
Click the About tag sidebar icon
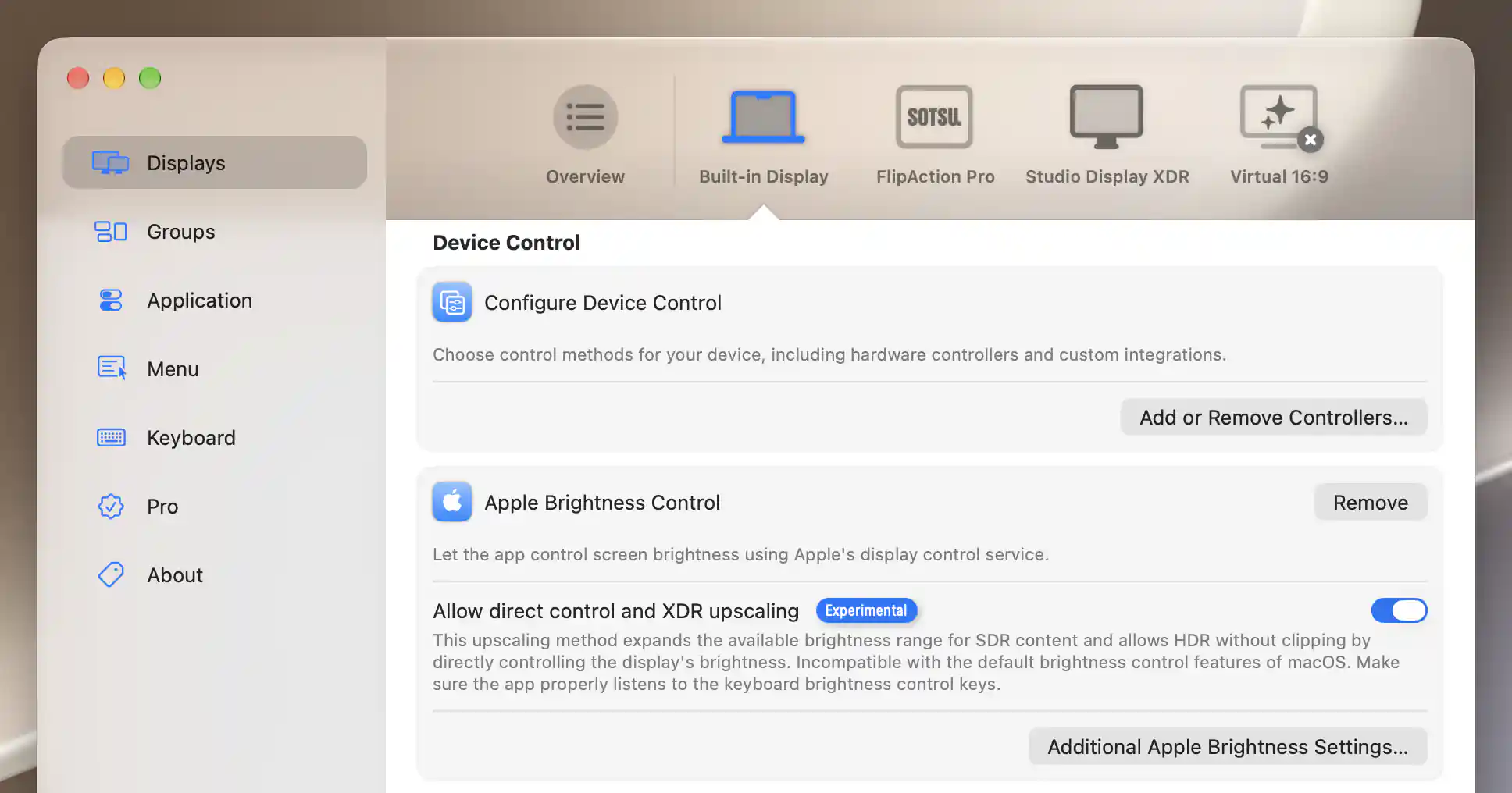click(x=110, y=574)
